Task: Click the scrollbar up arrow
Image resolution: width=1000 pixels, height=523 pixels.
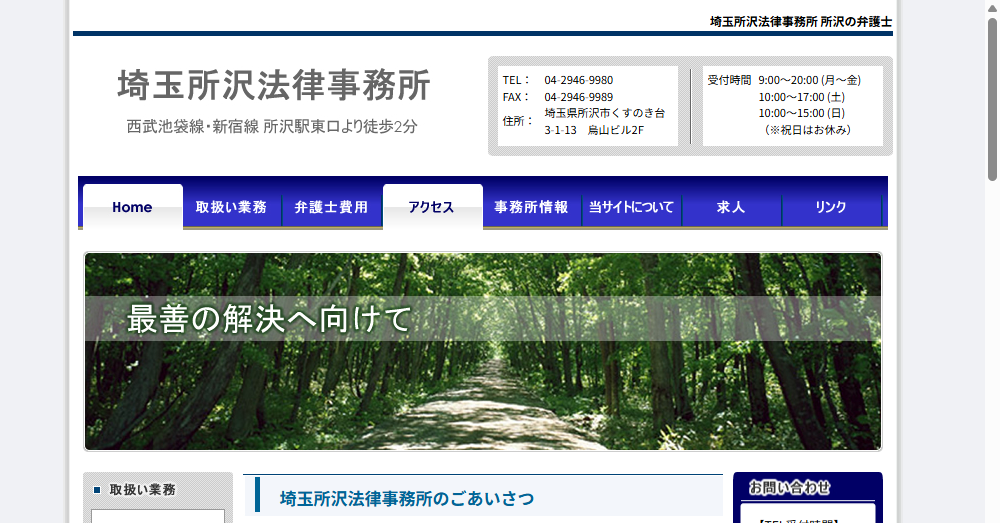Action: point(992,8)
